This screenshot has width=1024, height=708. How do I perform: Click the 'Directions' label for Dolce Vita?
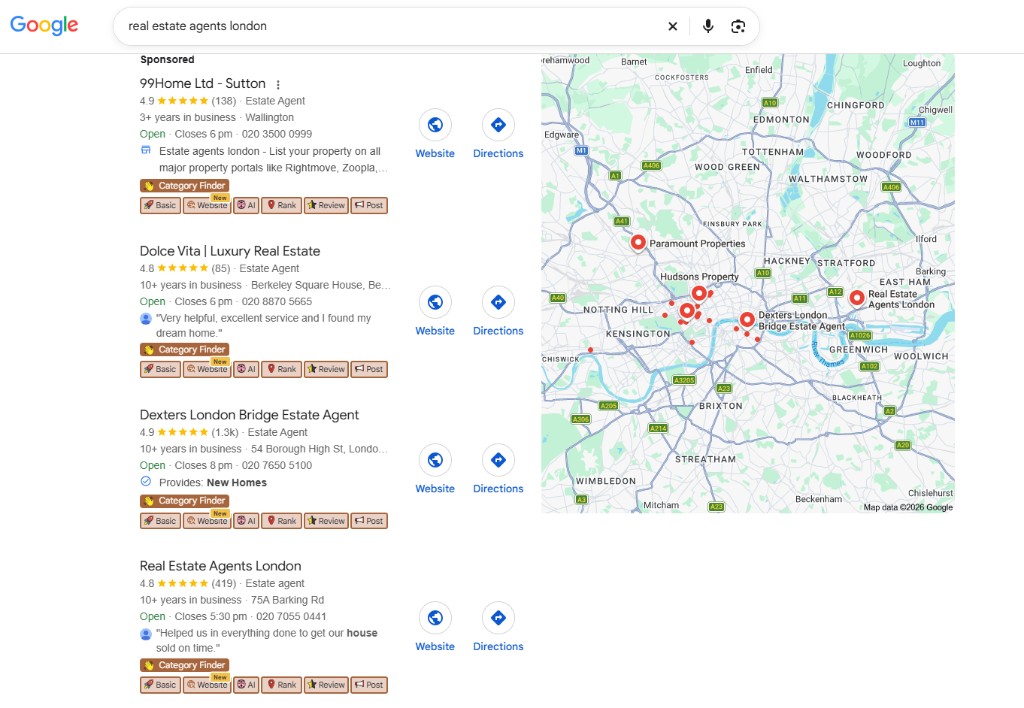click(x=498, y=331)
